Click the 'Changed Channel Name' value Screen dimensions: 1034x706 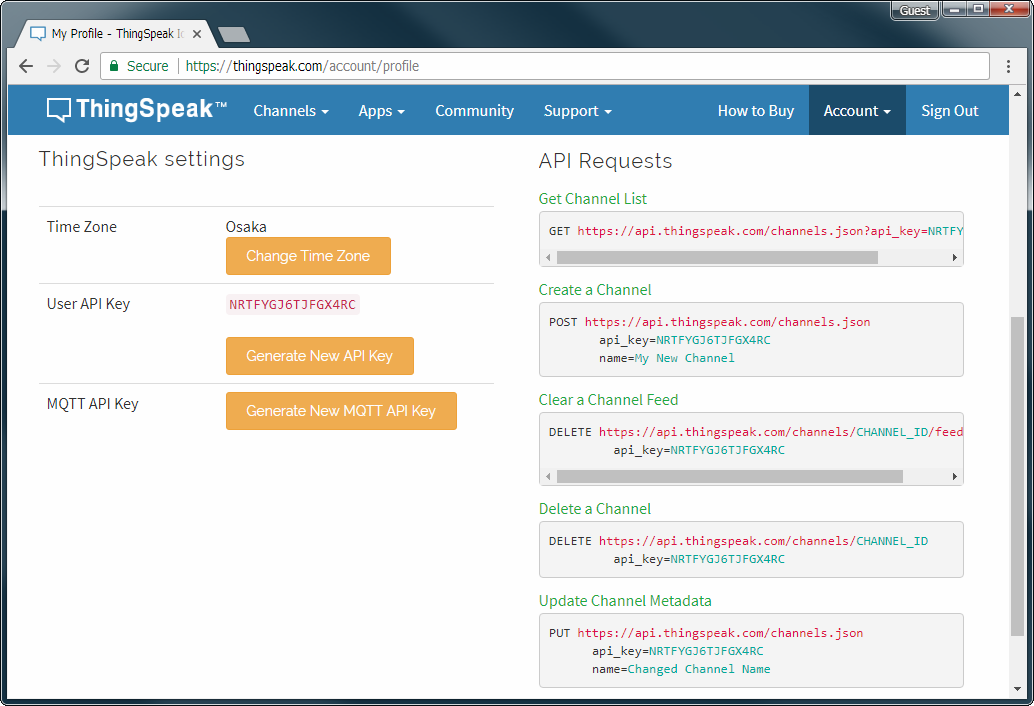[x=699, y=670]
